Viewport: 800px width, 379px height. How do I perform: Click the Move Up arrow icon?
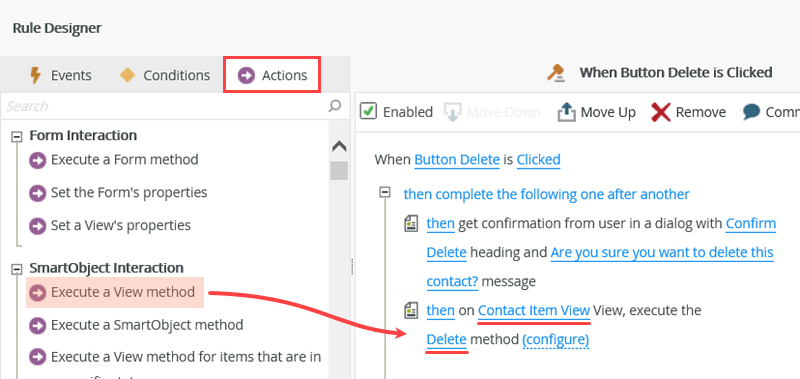click(x=566, y=112)
